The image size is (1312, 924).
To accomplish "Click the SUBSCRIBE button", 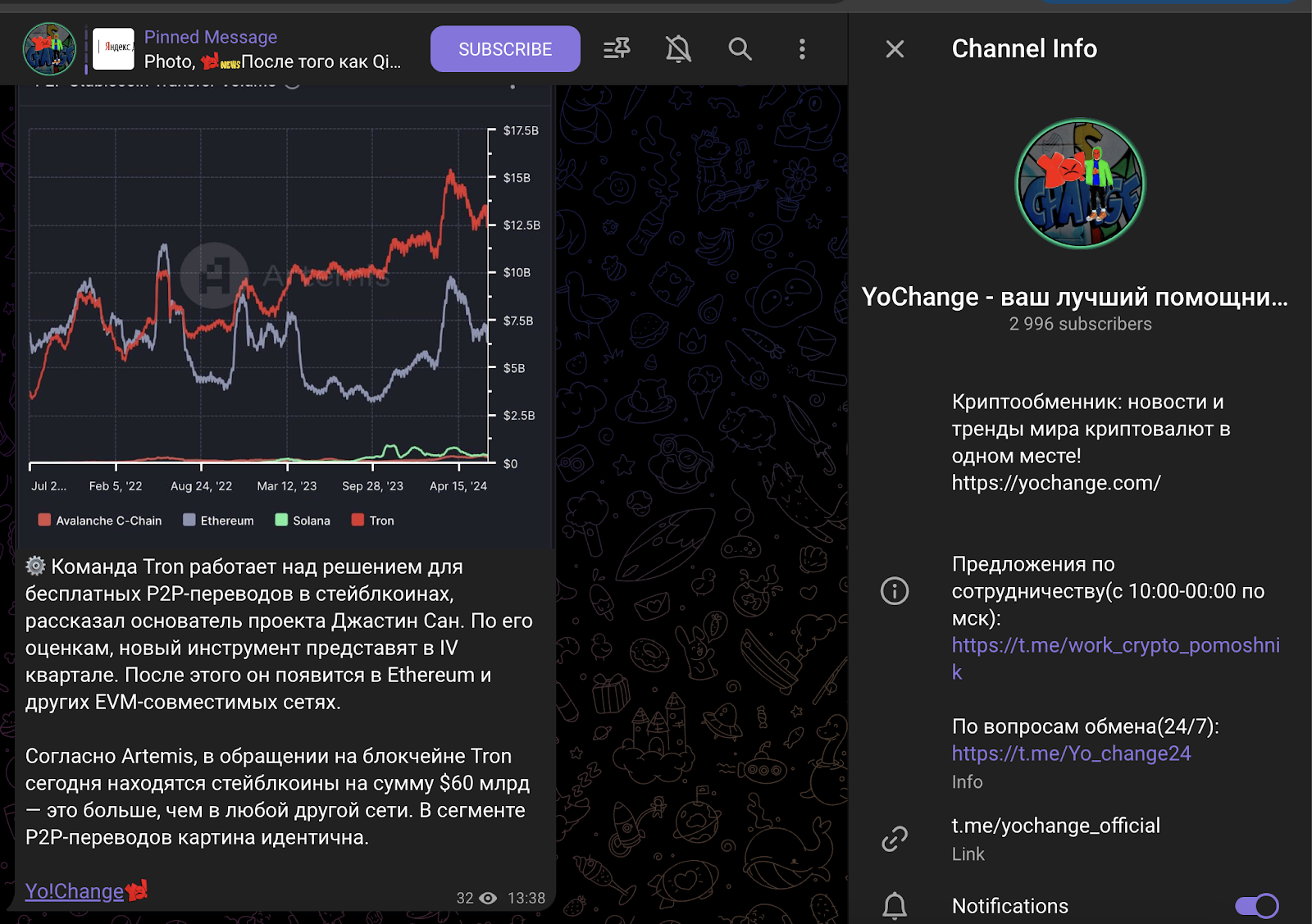I will click(x=505, y=49).
